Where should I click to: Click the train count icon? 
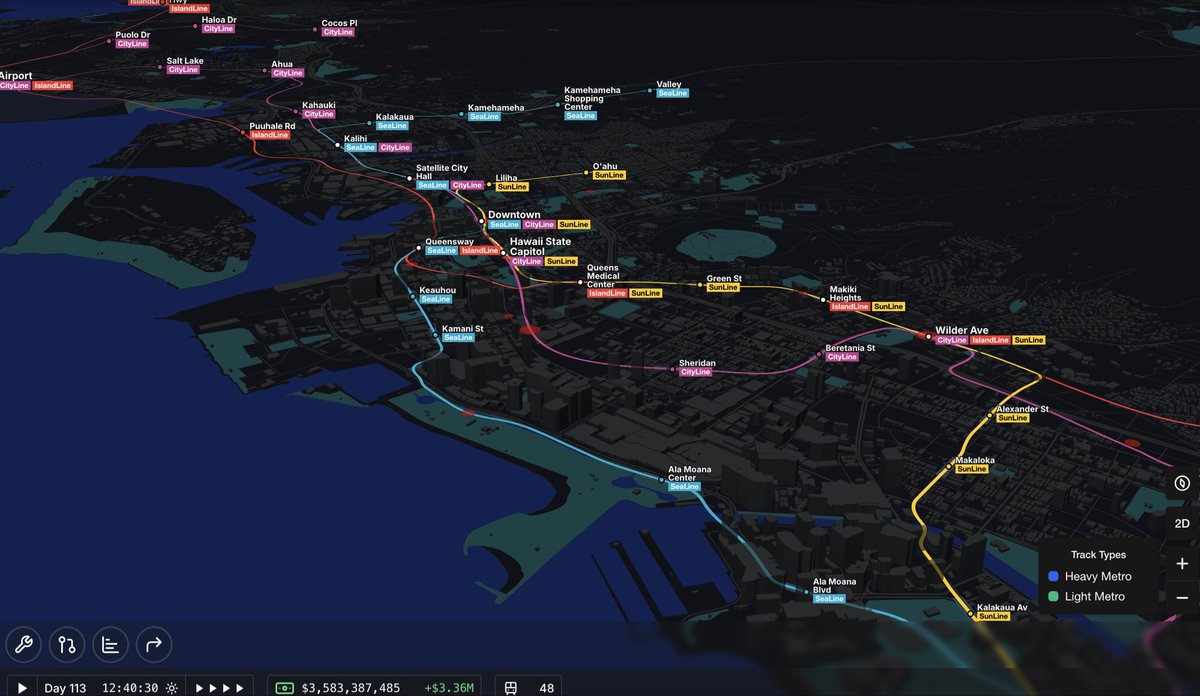[x=511, y=688]
